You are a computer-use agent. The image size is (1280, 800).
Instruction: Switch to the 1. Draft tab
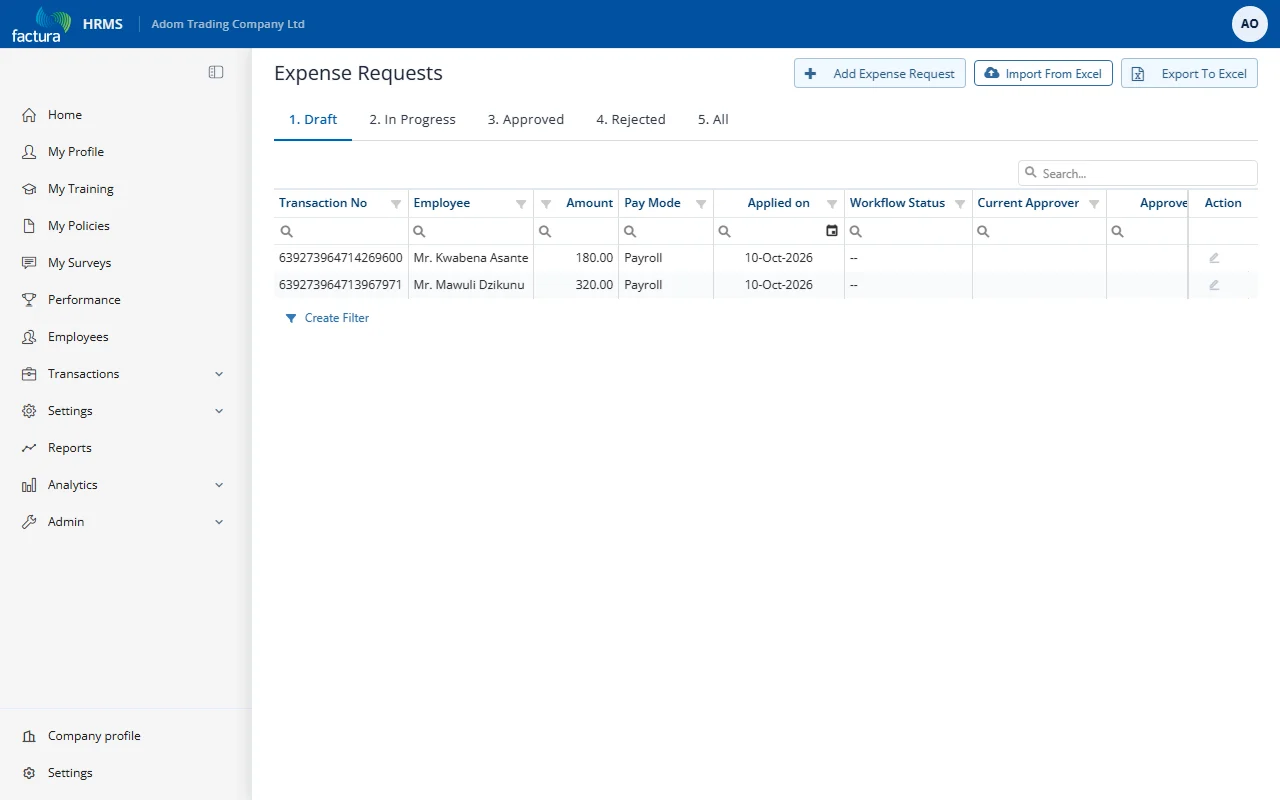coord(313,120)
